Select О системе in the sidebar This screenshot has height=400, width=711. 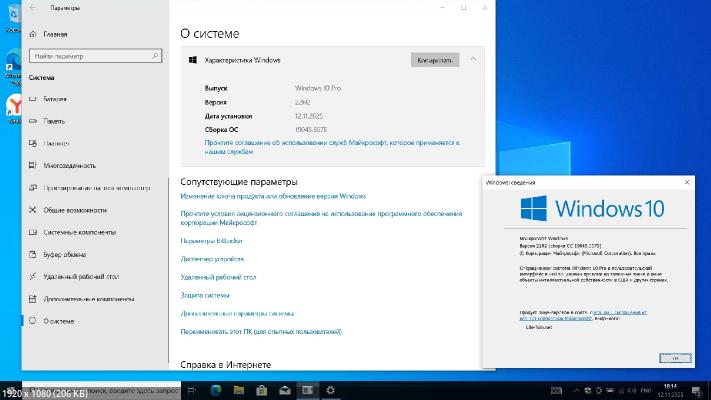58,321
